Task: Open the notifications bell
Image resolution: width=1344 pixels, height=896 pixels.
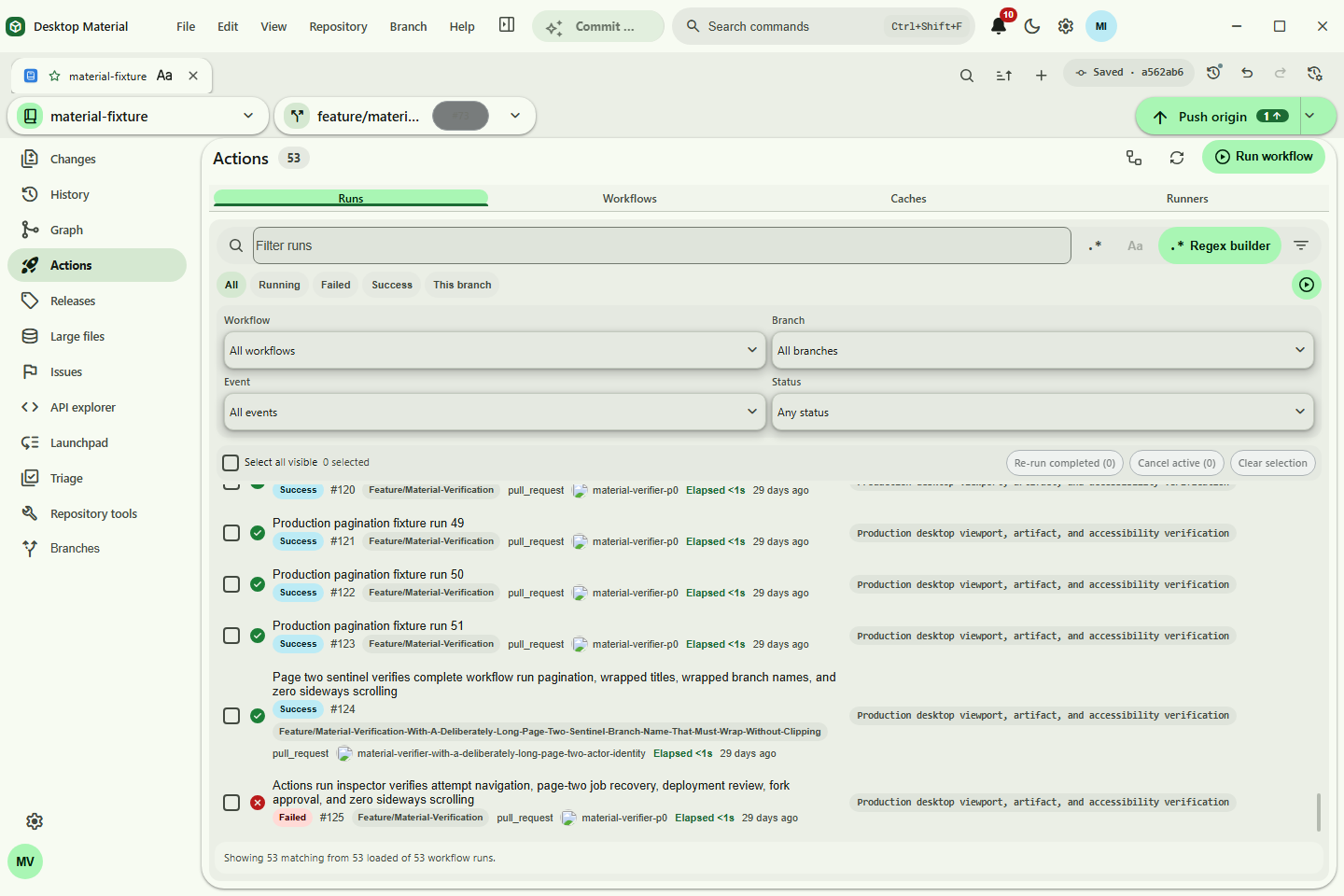Action: (x=999, y=26)
